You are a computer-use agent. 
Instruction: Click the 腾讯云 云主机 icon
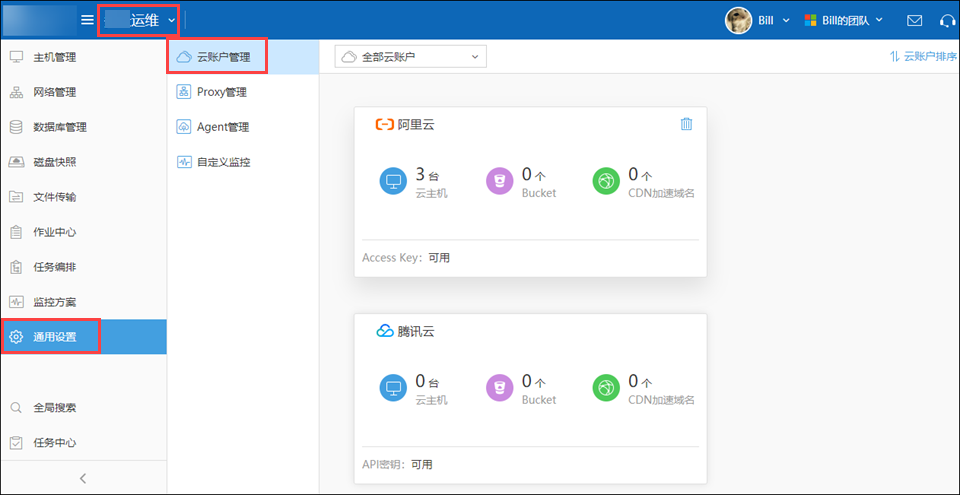click(x=393, y=388)
